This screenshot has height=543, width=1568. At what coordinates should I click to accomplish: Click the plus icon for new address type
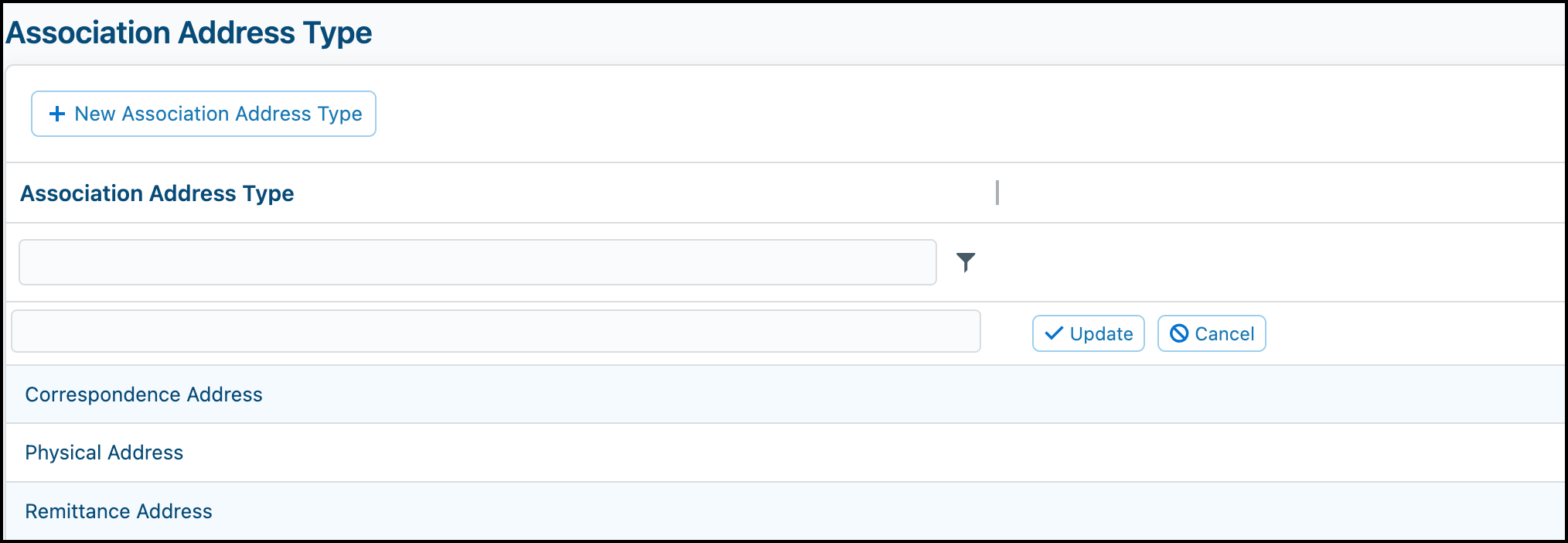(57, 114)
